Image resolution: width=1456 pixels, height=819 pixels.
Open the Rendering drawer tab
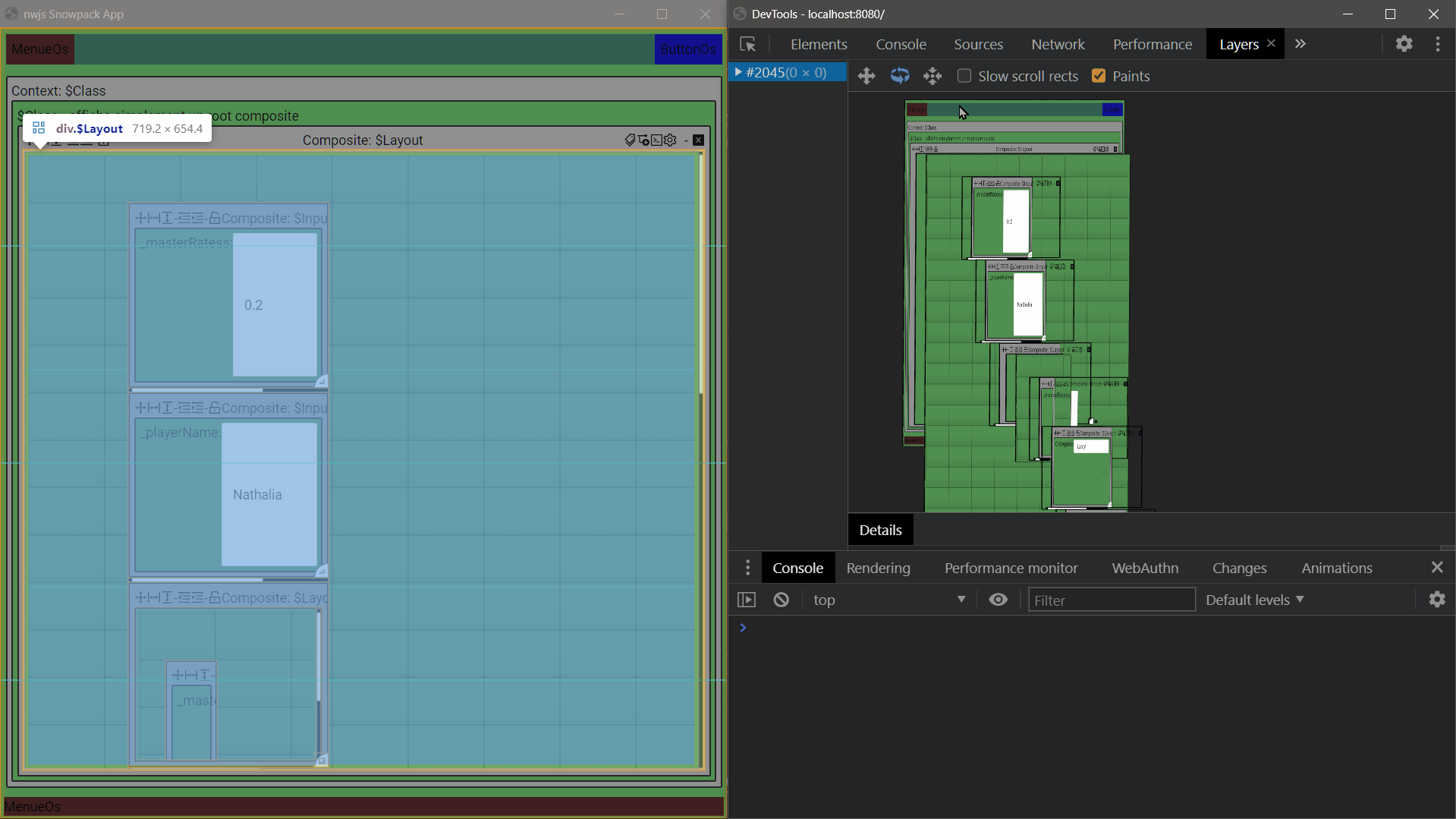(x=878, y=568)
